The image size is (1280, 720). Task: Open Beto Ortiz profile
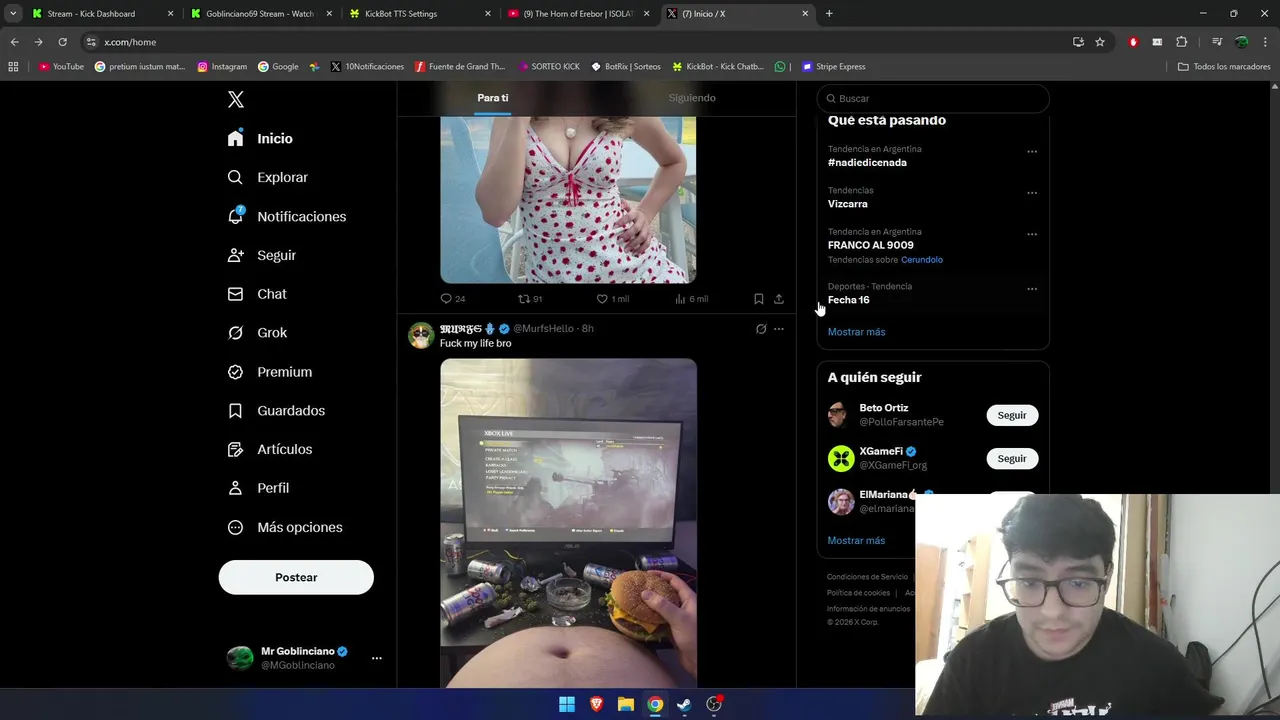tap(884, 408)
